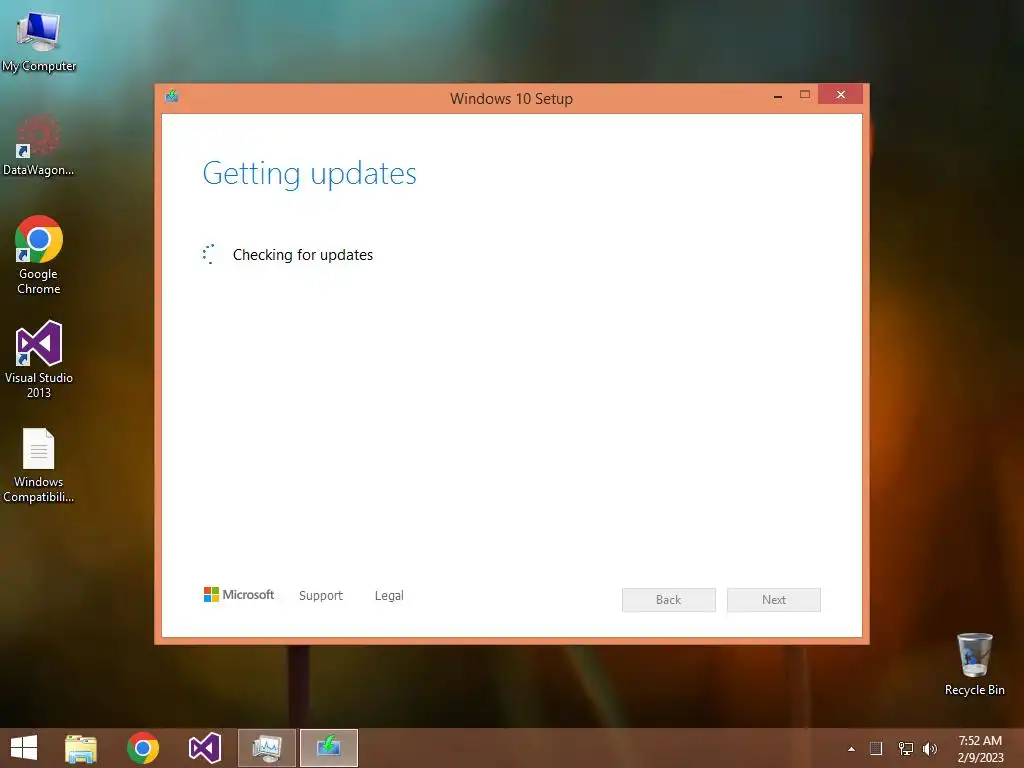The width and height of the screenshot is (1024, 768).
Task: Click the 'Getting updates' heading
Action: click(x=310, y=174)
